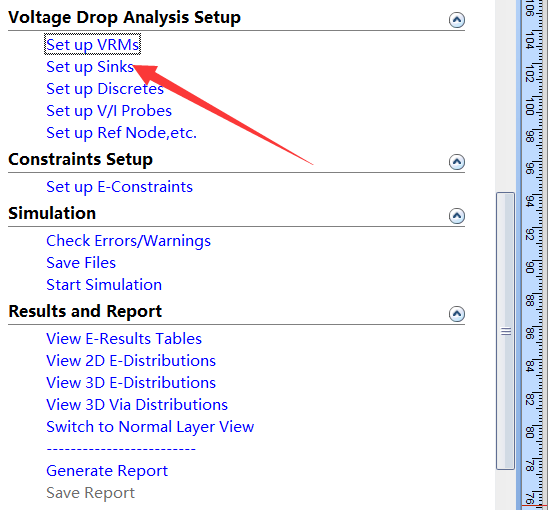548x510 pixels.
Task: Collapse the Simulation section chevron
Action: (x=456, y=216)
